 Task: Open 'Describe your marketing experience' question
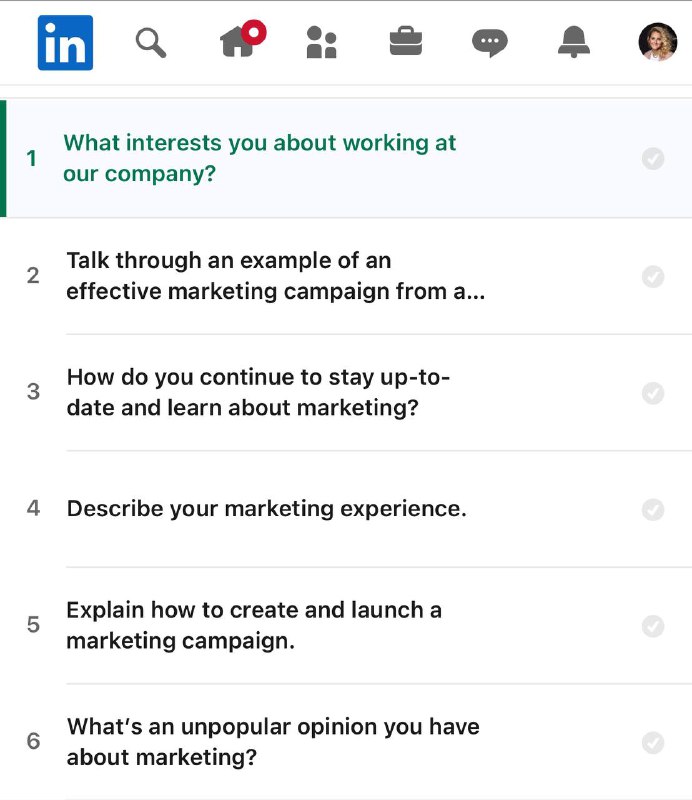pos(346,509)
